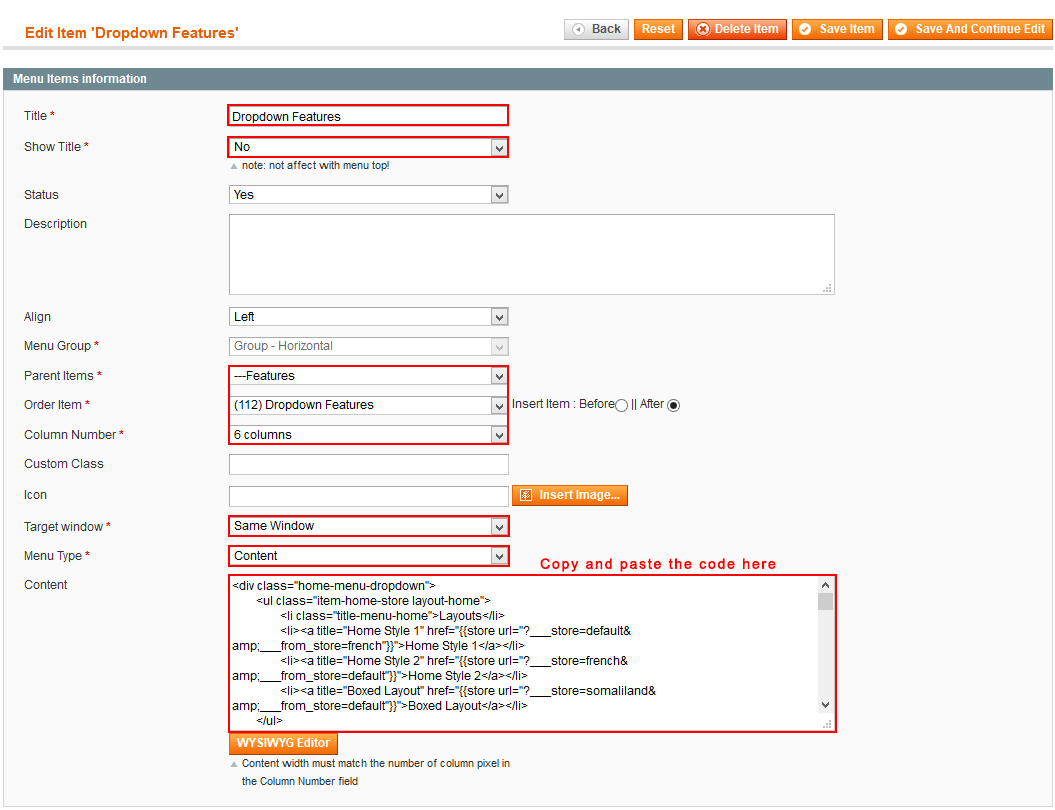Click the 'Custom Class' label

64,464
